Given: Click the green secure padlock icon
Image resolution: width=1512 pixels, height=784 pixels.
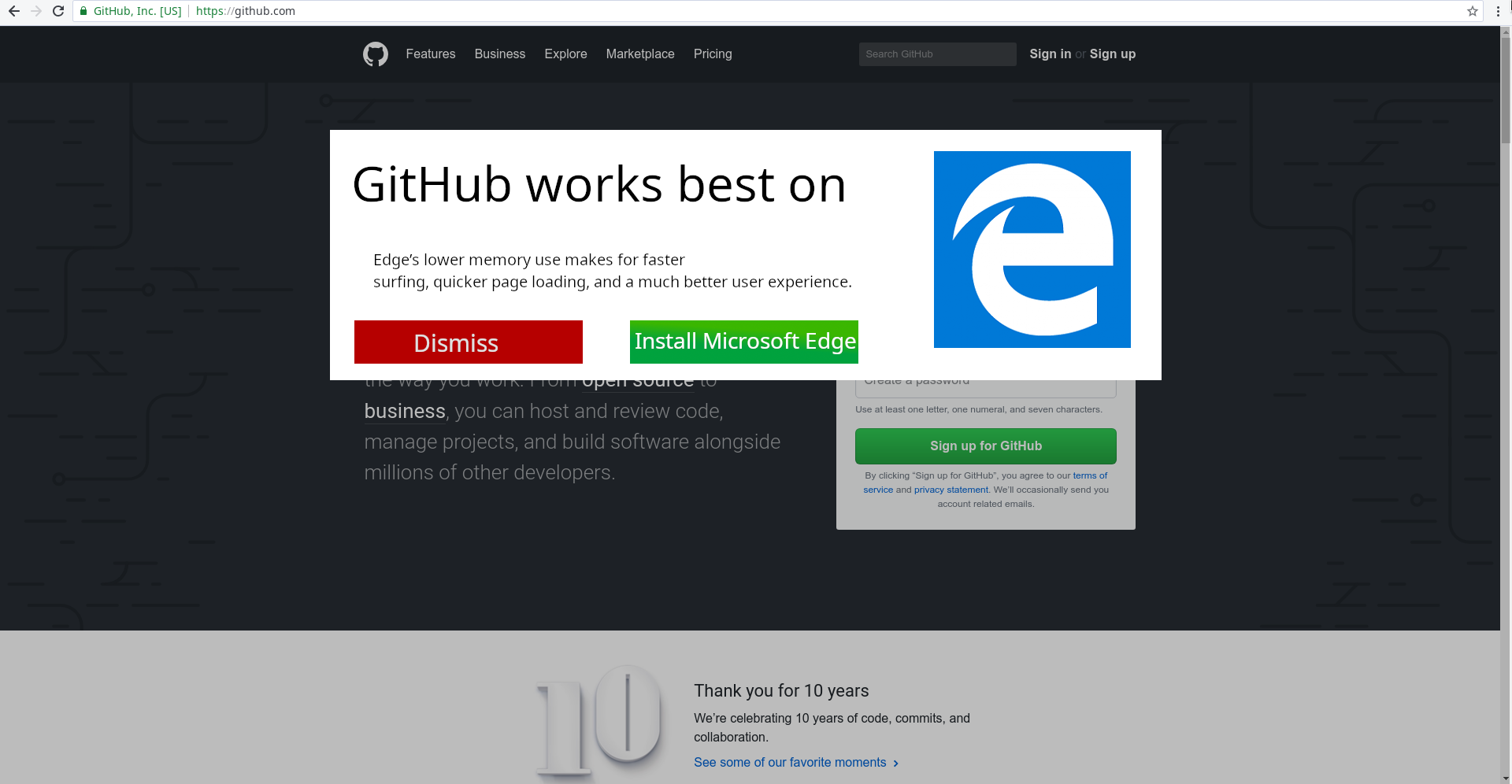Looking at the screenshot, I should [x=83, y=11].
